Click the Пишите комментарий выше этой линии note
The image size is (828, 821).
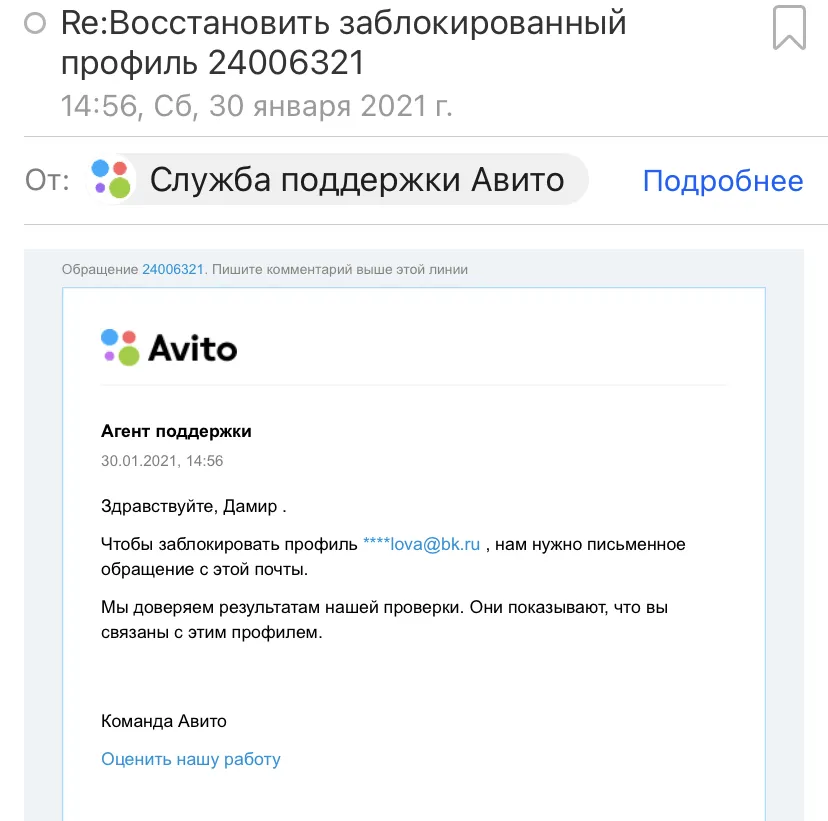(340, 269)
